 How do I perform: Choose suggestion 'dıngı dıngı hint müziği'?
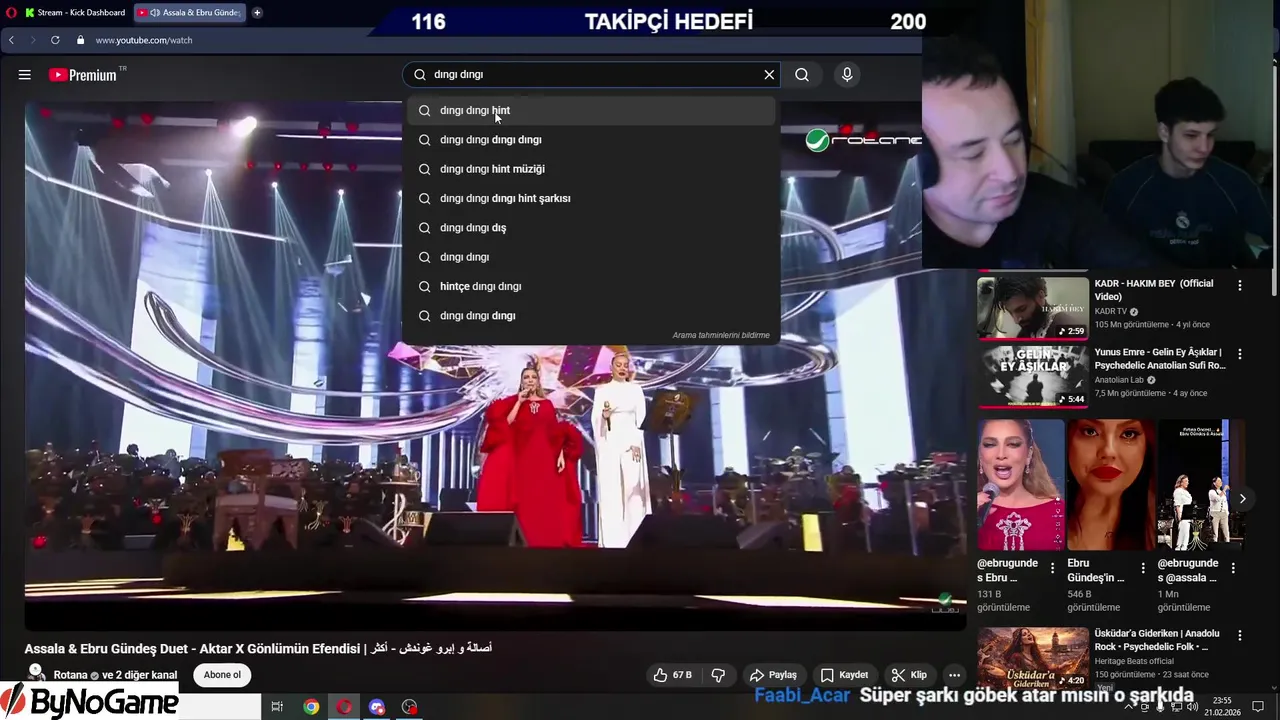(591, 169)
